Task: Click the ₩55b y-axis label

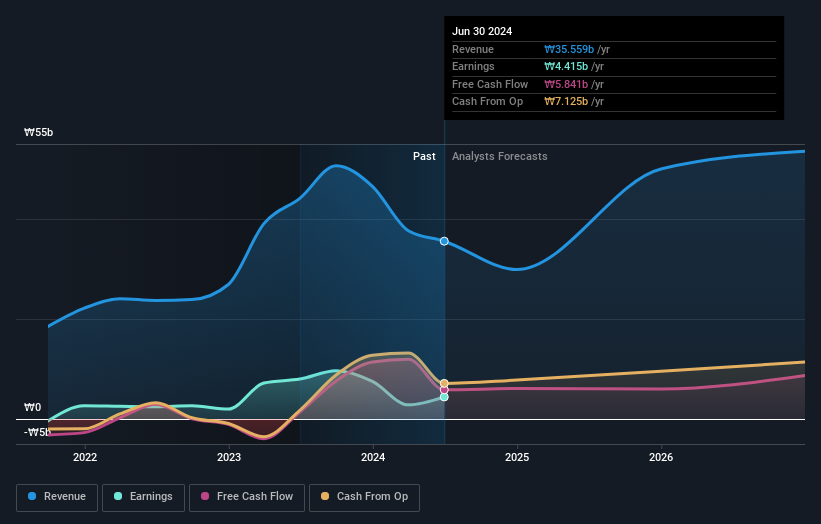Action: pos(38,132)
